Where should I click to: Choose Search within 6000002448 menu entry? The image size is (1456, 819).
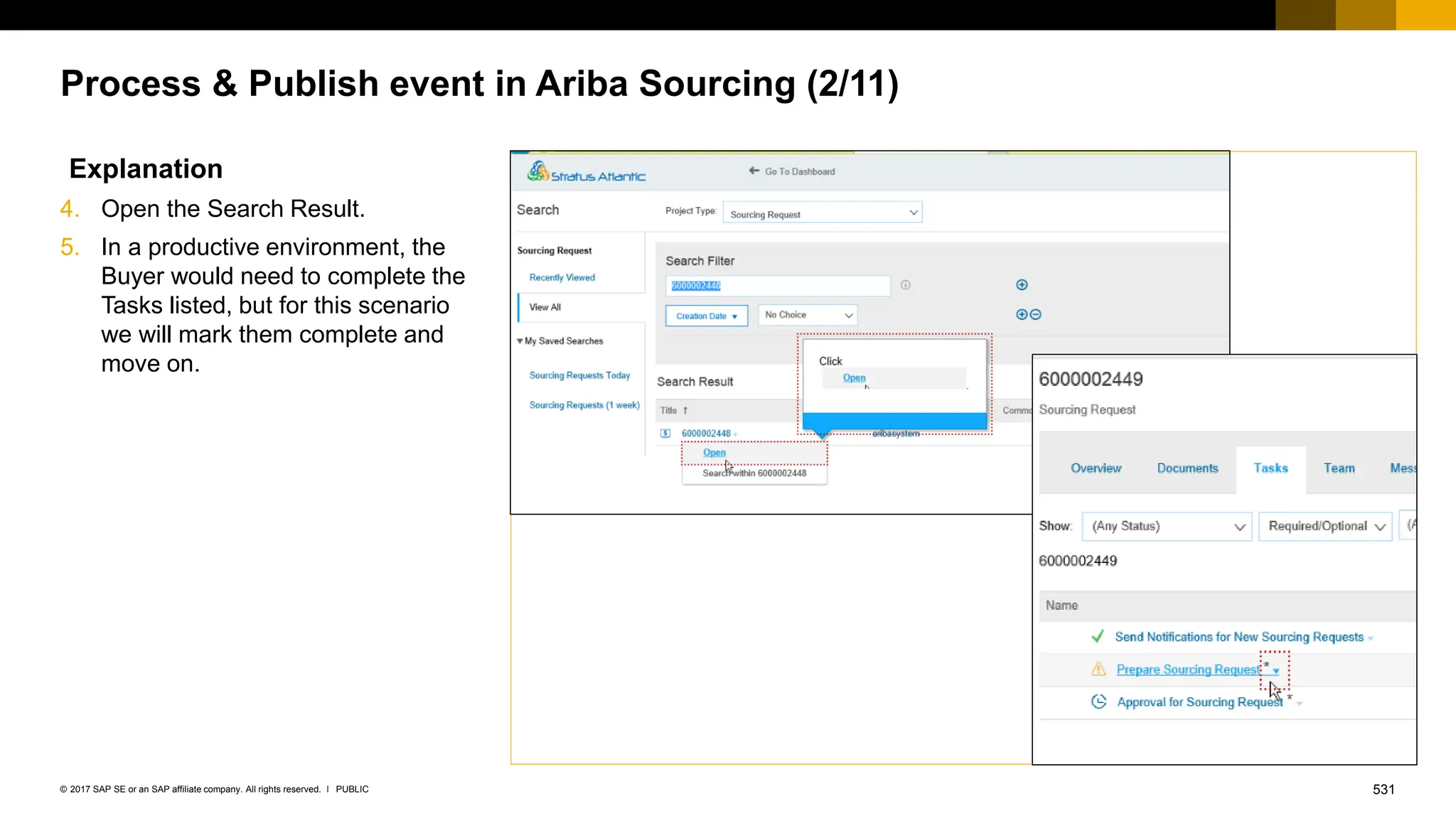[x=754, y=473]
